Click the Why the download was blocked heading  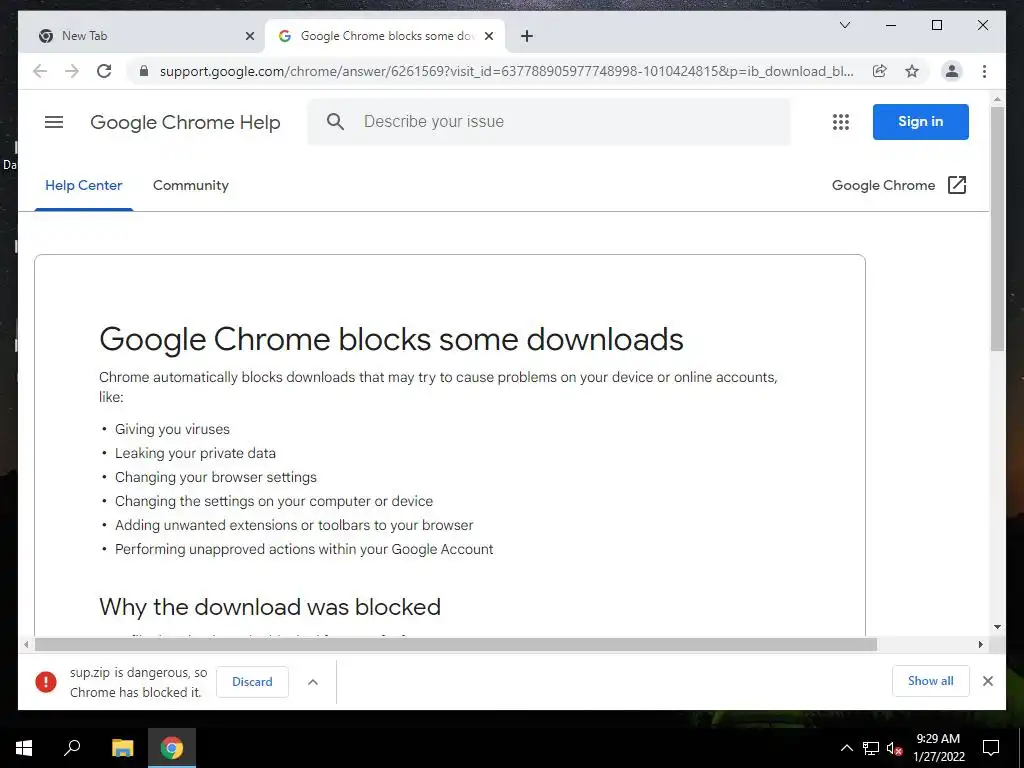point(270,607)
